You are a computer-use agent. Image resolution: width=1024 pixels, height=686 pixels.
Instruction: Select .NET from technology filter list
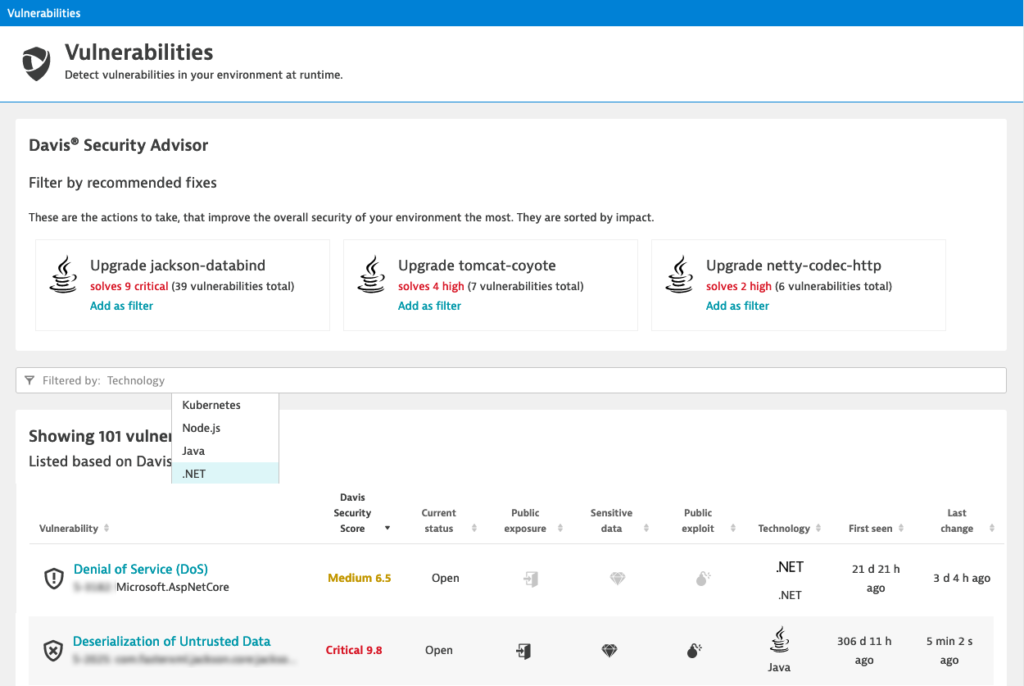click(x=225, y=474)
